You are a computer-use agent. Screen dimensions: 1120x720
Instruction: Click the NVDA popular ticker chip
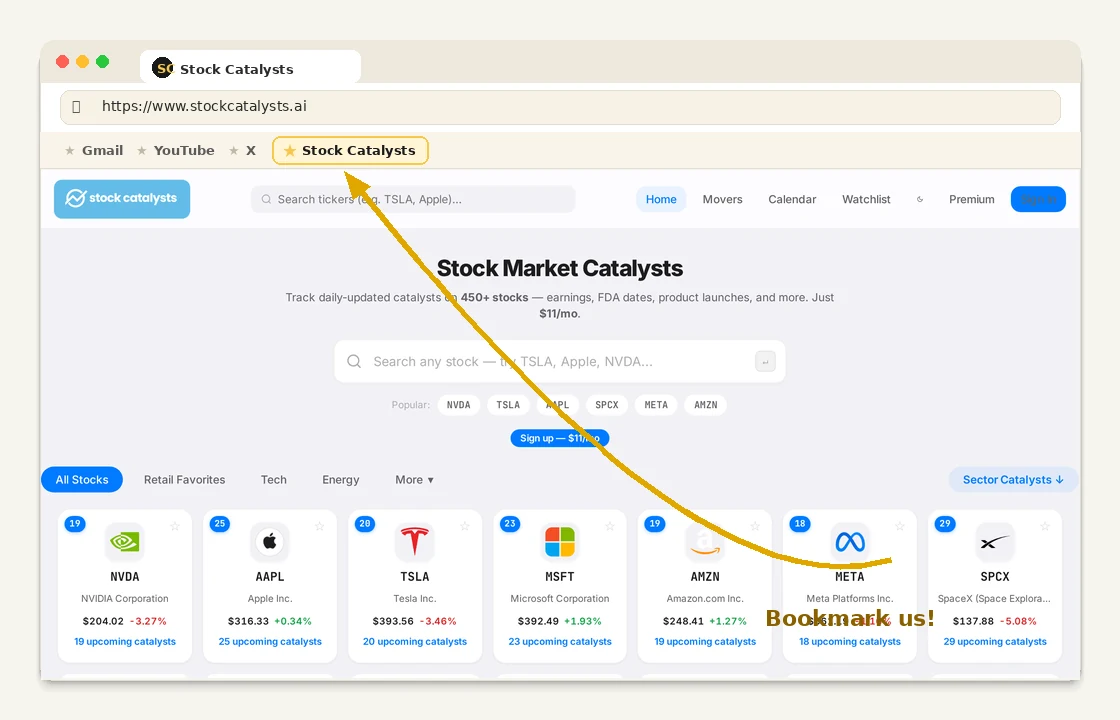pyautogui.click(x=459, y=405)
